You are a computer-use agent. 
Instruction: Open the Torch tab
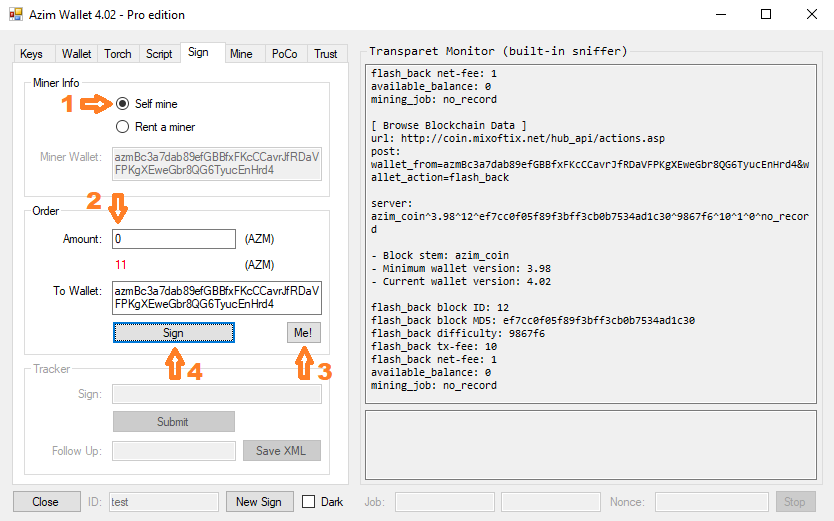coord(118,54)
